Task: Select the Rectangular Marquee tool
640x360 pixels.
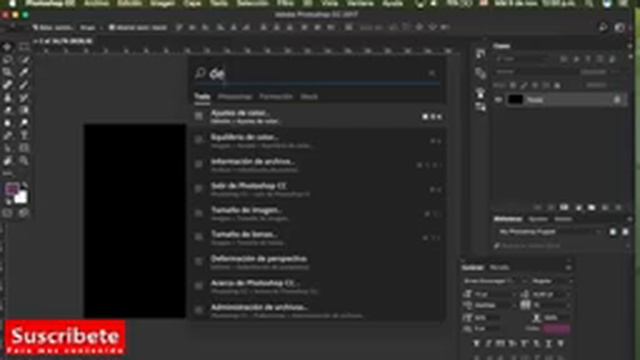Action: (x=24, y=47)
